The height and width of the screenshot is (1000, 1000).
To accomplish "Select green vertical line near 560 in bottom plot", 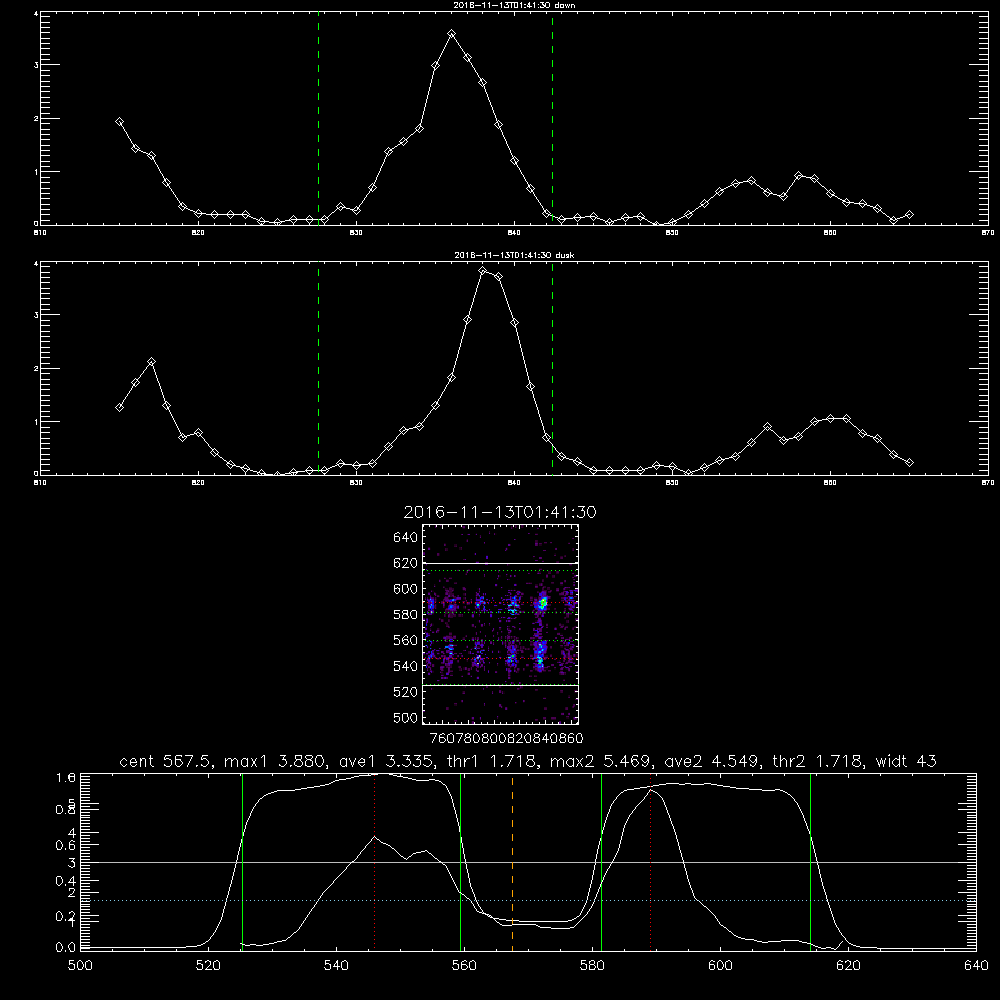I will [460, 861].
